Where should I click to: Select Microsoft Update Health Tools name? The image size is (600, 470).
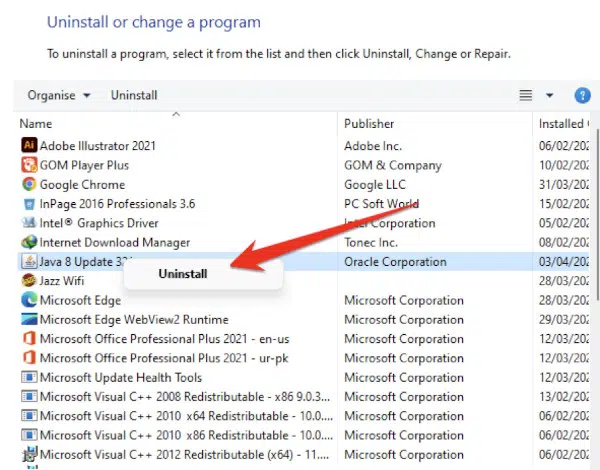[x=121, y=377]
